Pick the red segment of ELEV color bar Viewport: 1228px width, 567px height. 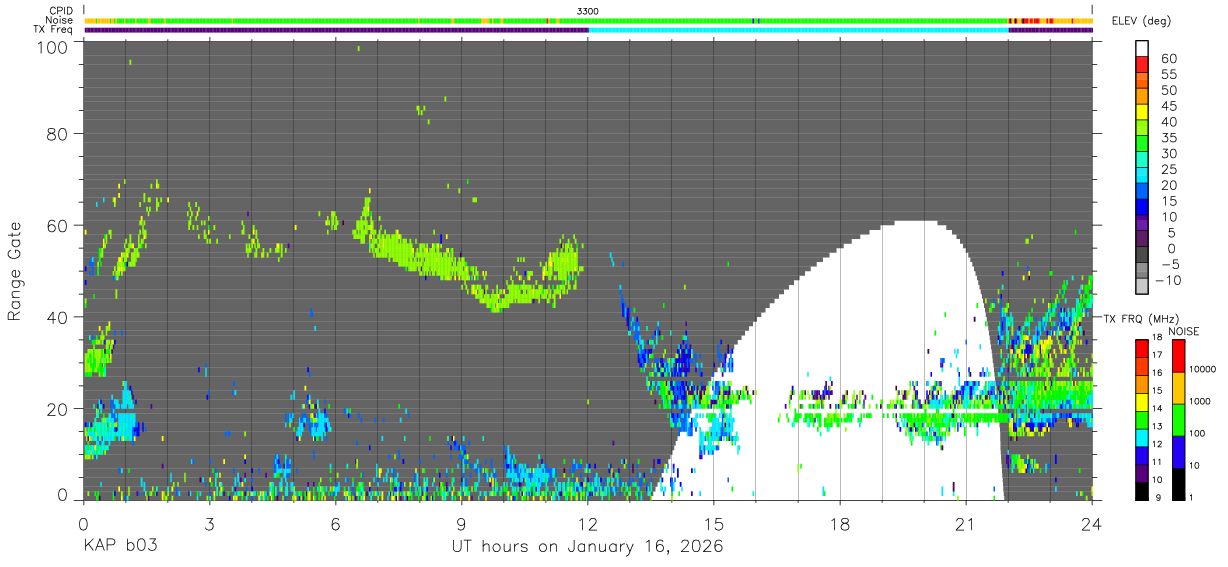pyautogui.click(x=1142, y=65)
